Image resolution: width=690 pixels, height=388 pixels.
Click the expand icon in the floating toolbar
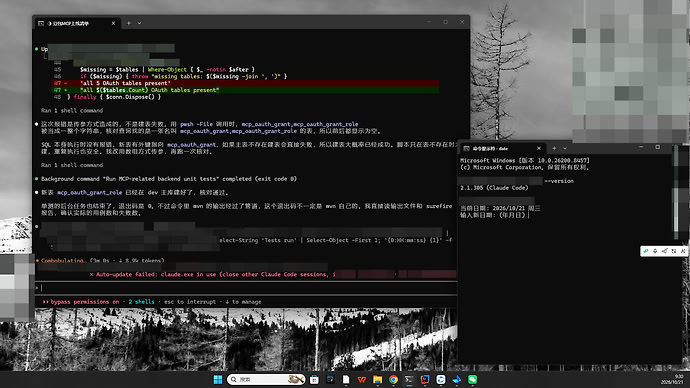[674, 251]
